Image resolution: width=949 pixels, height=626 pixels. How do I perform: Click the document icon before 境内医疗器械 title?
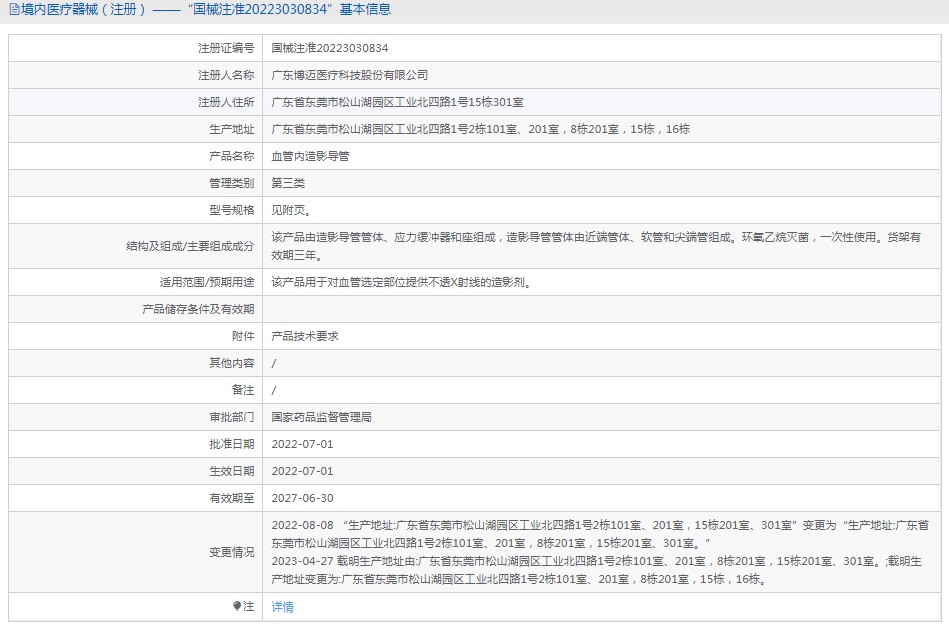click(14, 9)
